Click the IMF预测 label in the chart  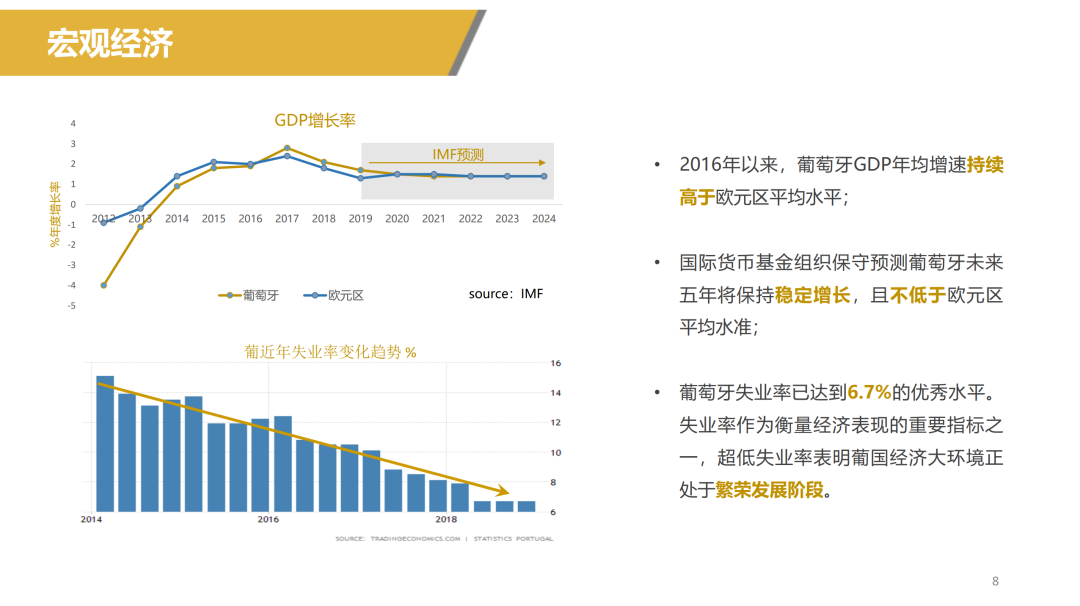(457, 154)
